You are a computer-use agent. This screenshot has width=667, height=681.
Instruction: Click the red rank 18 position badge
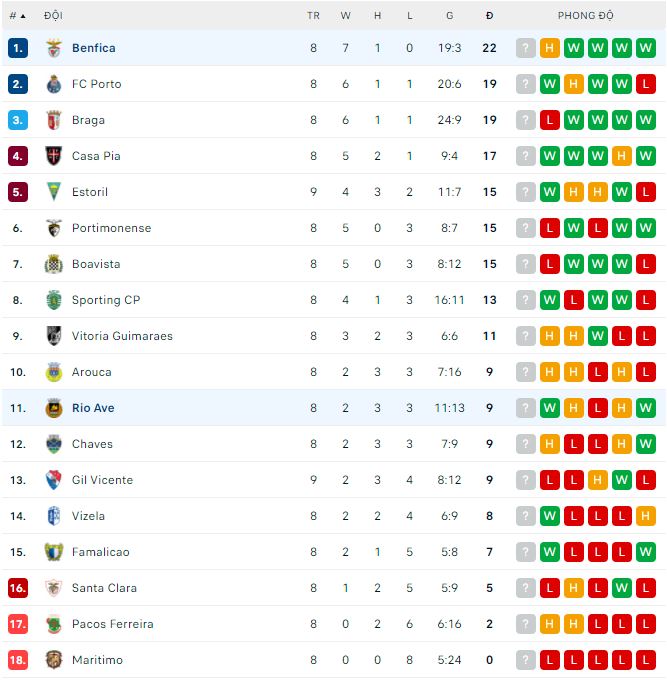coord(17,660)
